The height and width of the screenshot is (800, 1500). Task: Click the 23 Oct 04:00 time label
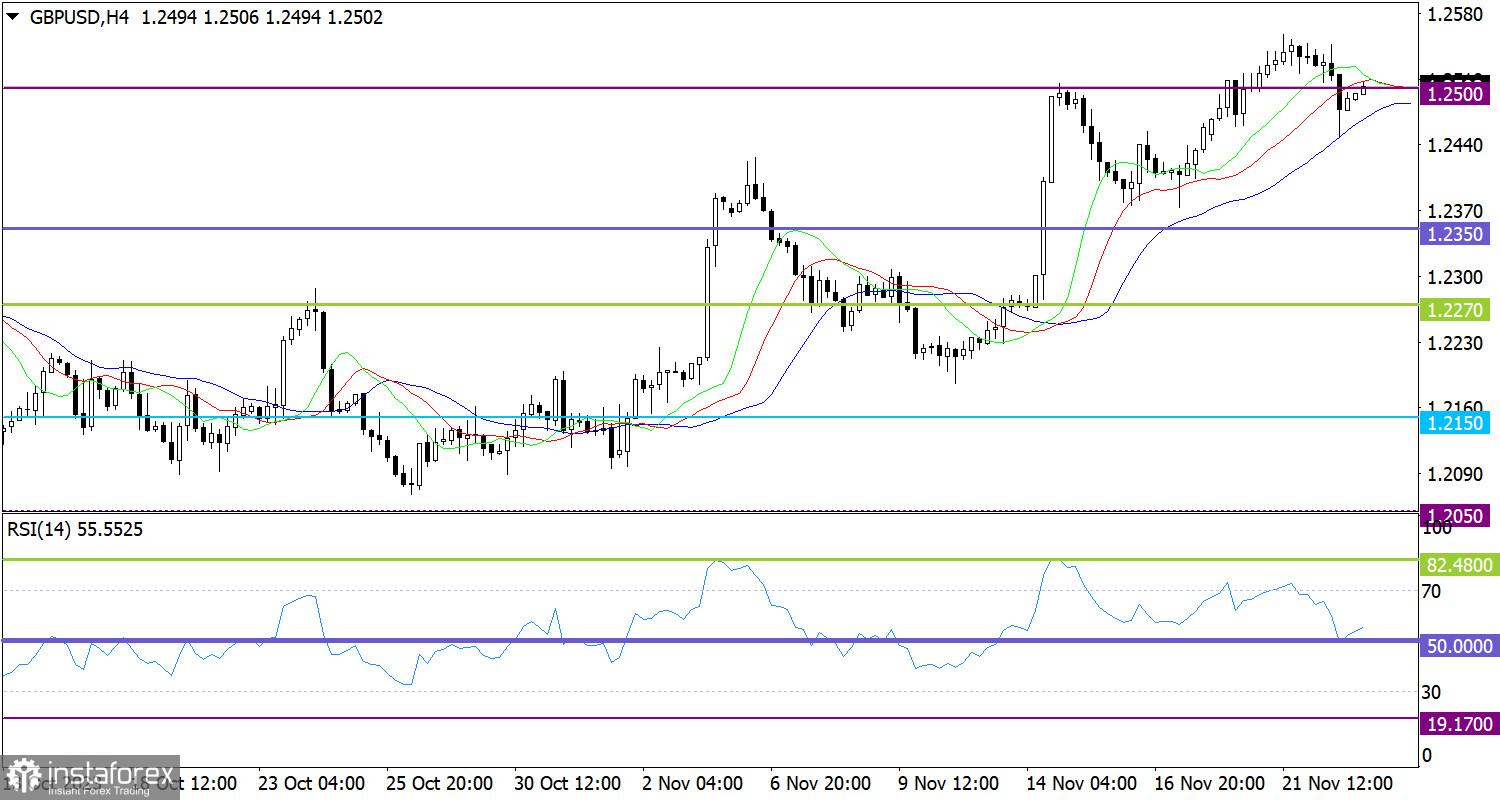pos(311,782)
